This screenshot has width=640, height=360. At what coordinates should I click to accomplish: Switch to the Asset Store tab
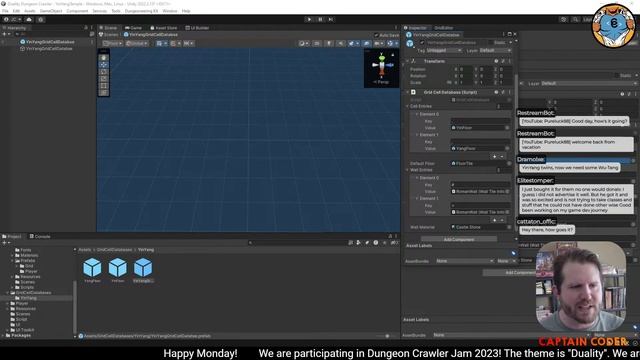click(x=163, y=28)
